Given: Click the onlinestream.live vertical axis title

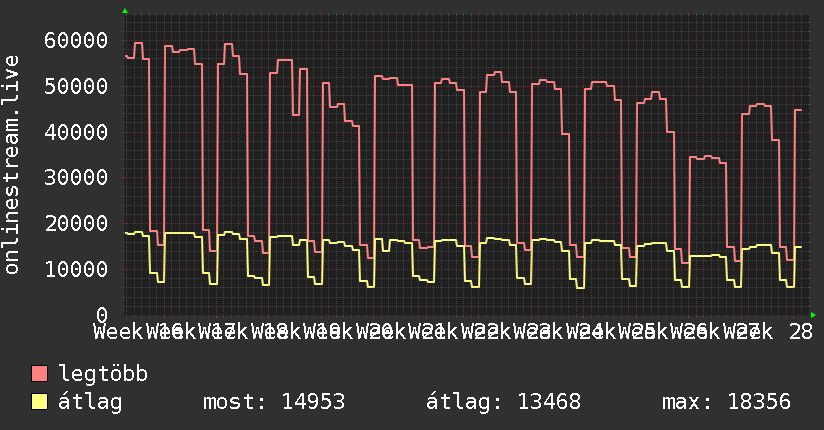Looking at the screenshot, I should 11,165.
